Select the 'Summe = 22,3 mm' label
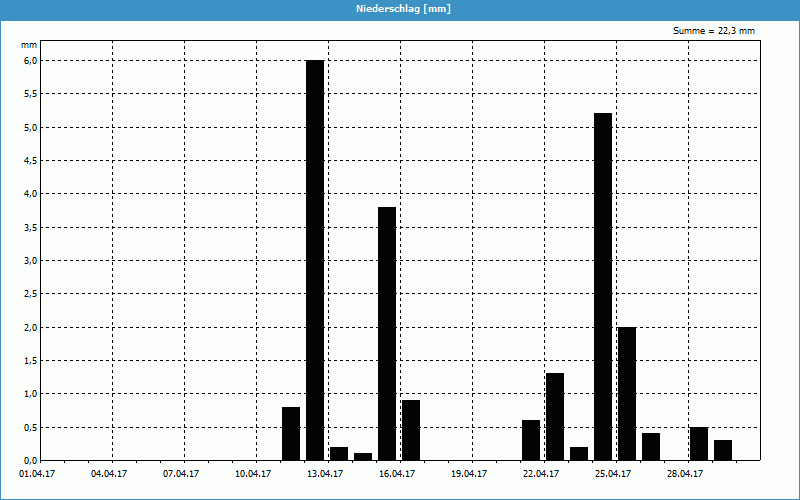Viewport: 800px width, 500px height. pos(714,31)
